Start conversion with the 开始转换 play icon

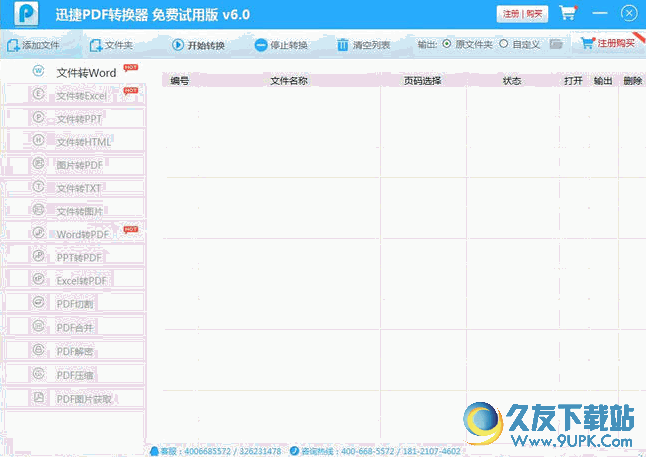pos(178,45)
